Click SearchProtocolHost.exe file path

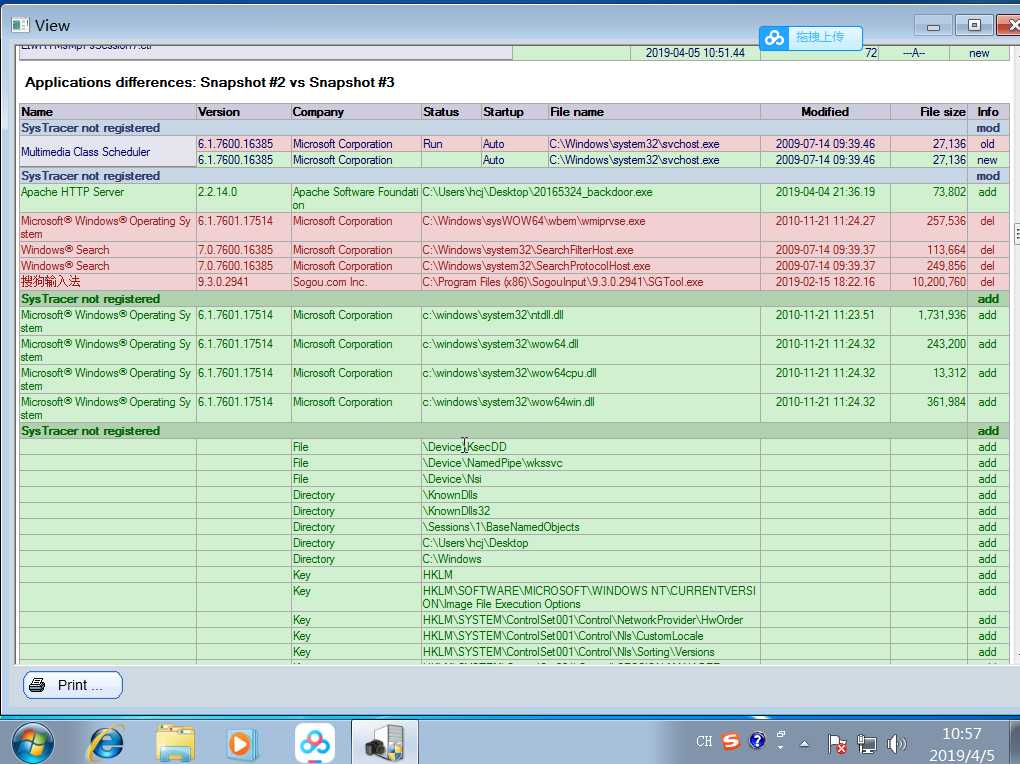coord(536,266)
